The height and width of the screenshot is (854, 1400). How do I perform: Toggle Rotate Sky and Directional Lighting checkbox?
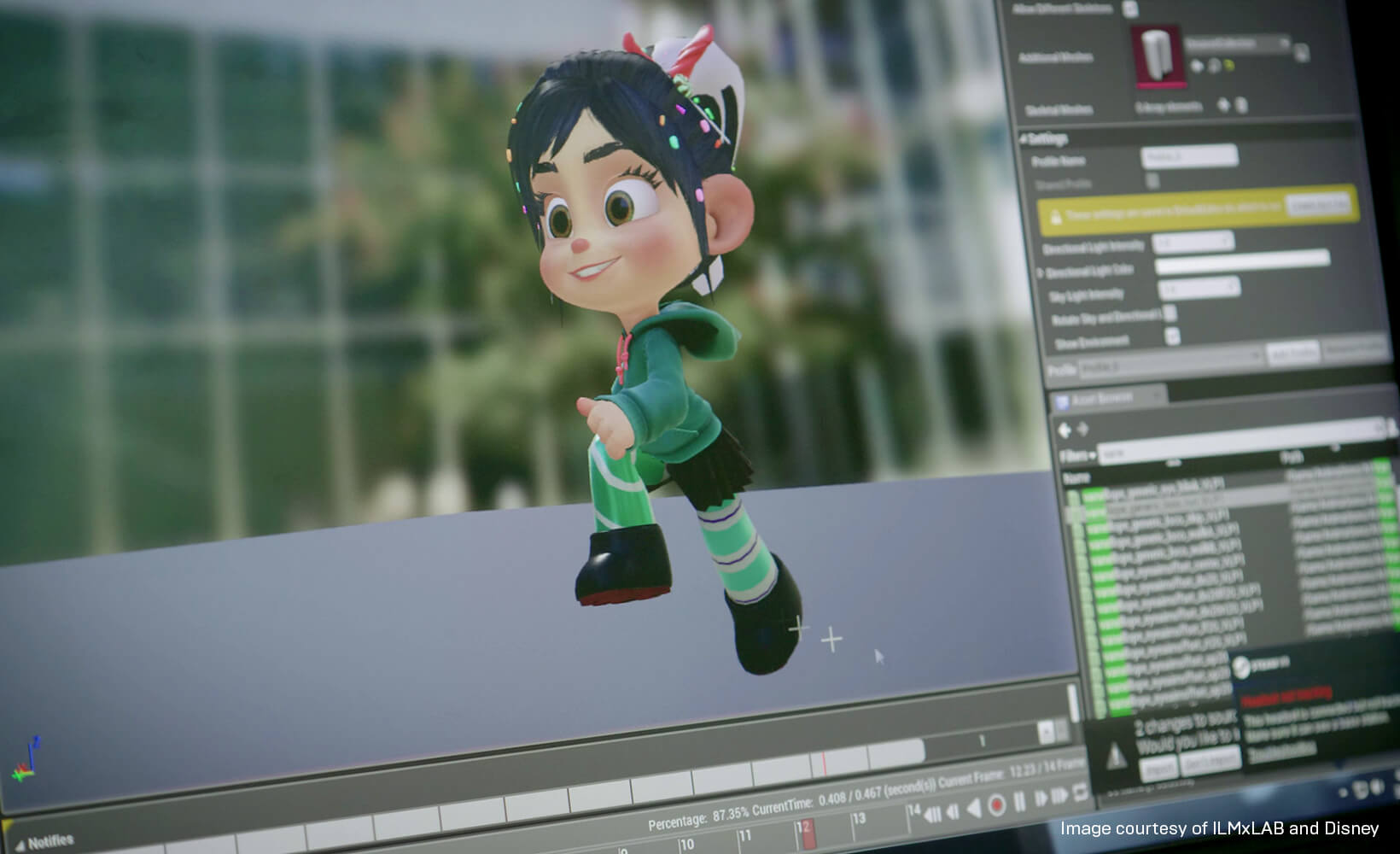click(1170, 313)
